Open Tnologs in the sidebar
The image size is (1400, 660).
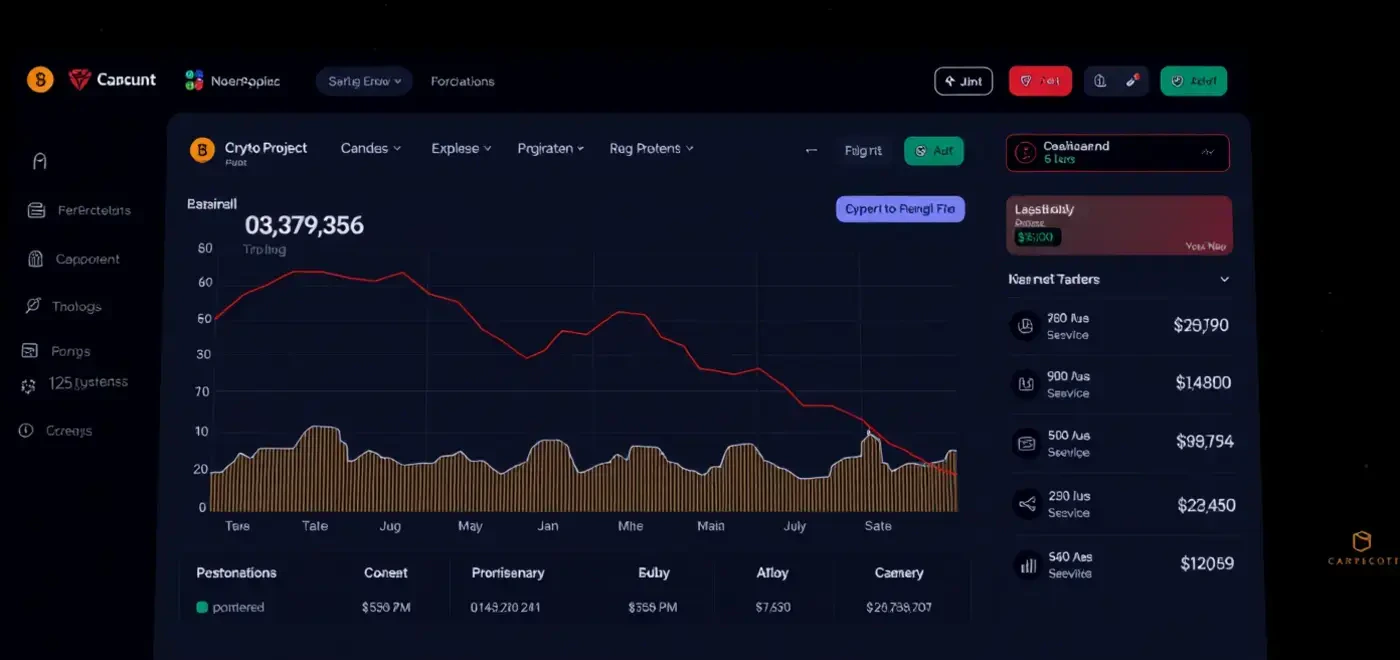coord(77,307)
